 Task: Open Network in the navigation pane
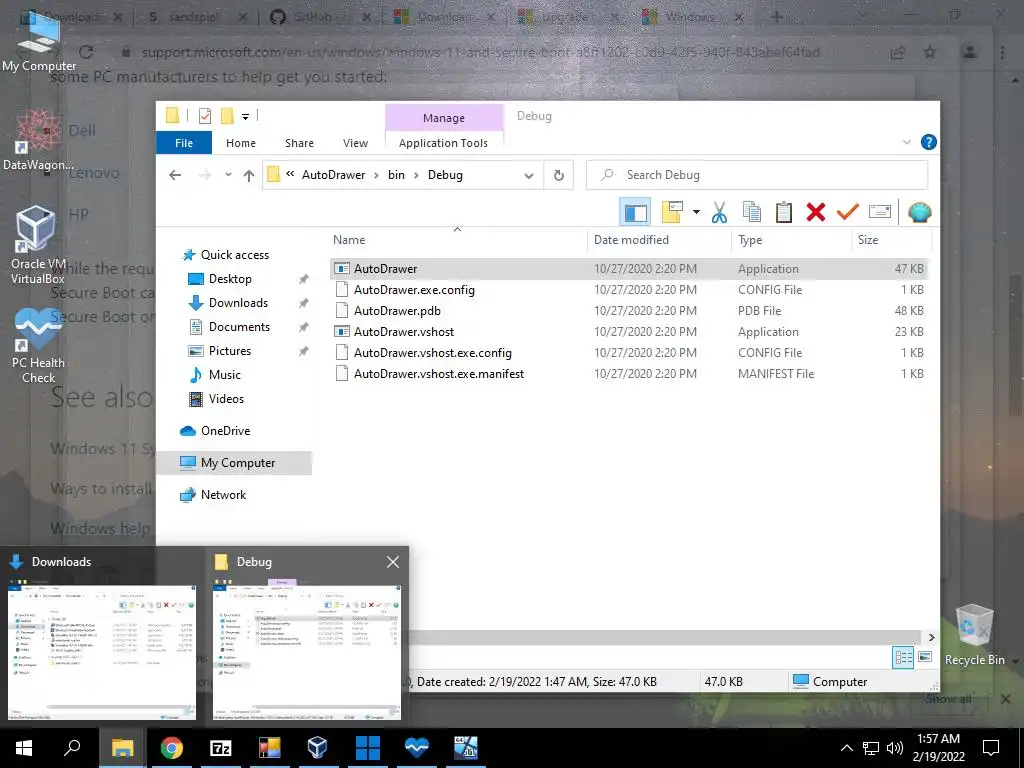223,494
